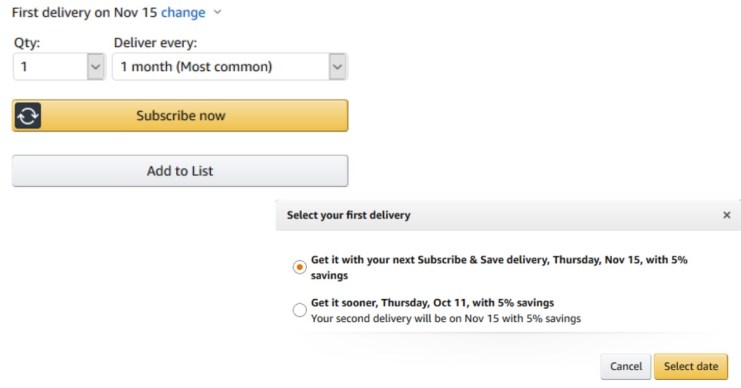Click the Qty dropdown arrow
This screenshot has width=741, height=388.
click(95, 67)
